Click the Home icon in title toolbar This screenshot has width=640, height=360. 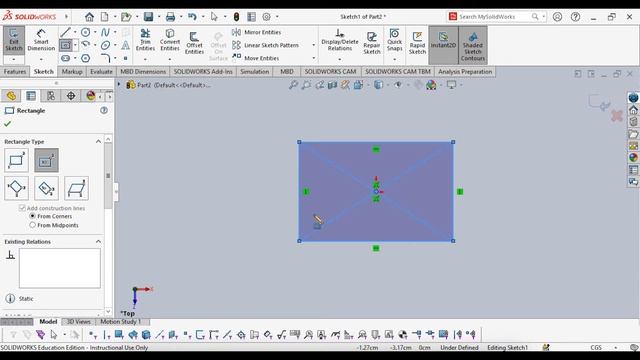click(89, 17)
